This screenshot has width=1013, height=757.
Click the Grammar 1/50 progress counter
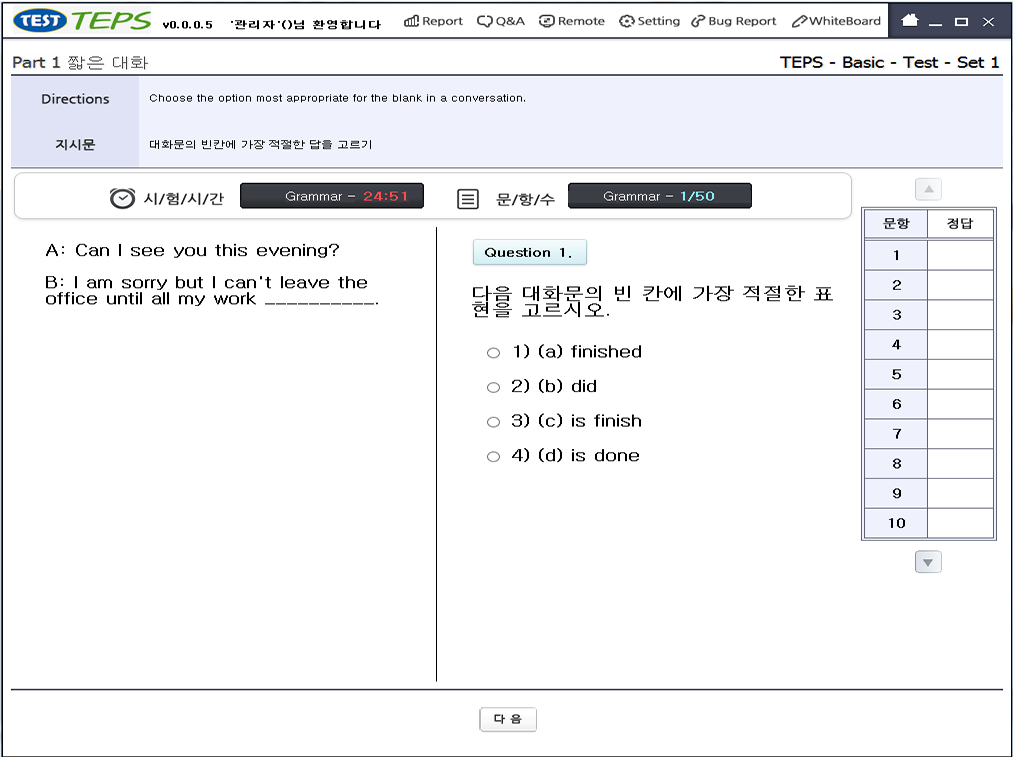[659, 196]
